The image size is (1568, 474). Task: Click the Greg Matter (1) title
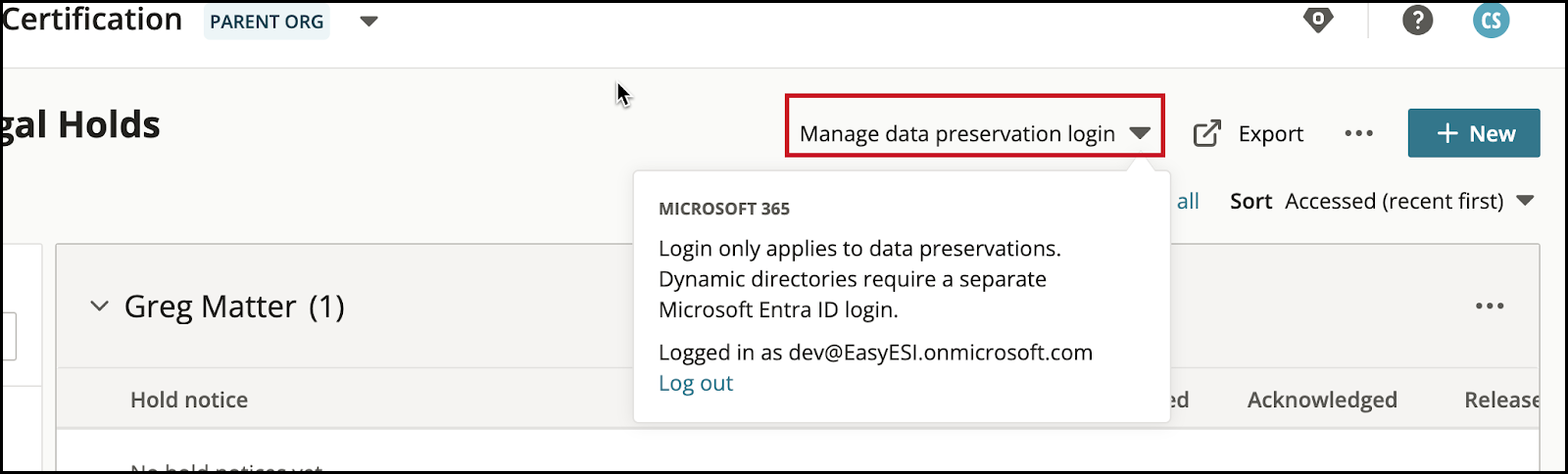[234, 307]
